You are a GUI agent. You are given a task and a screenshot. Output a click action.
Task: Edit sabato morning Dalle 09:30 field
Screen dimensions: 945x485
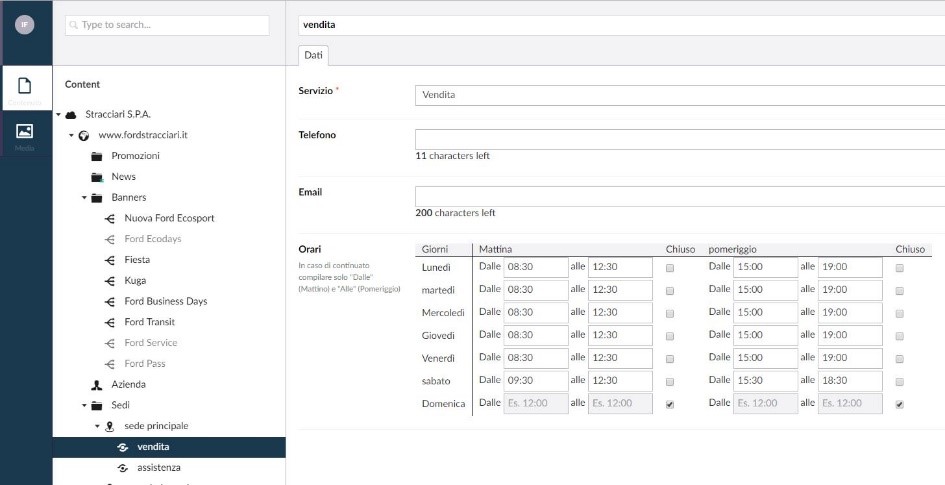tap(536, 381)
